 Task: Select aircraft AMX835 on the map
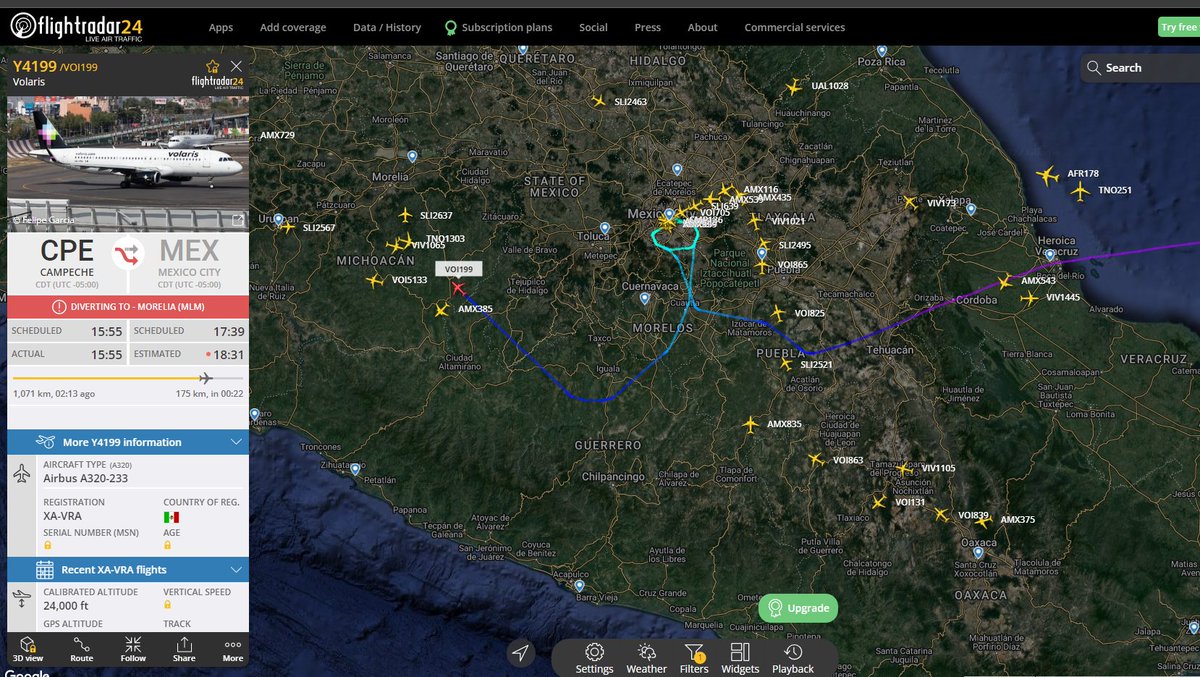(751, 425)
